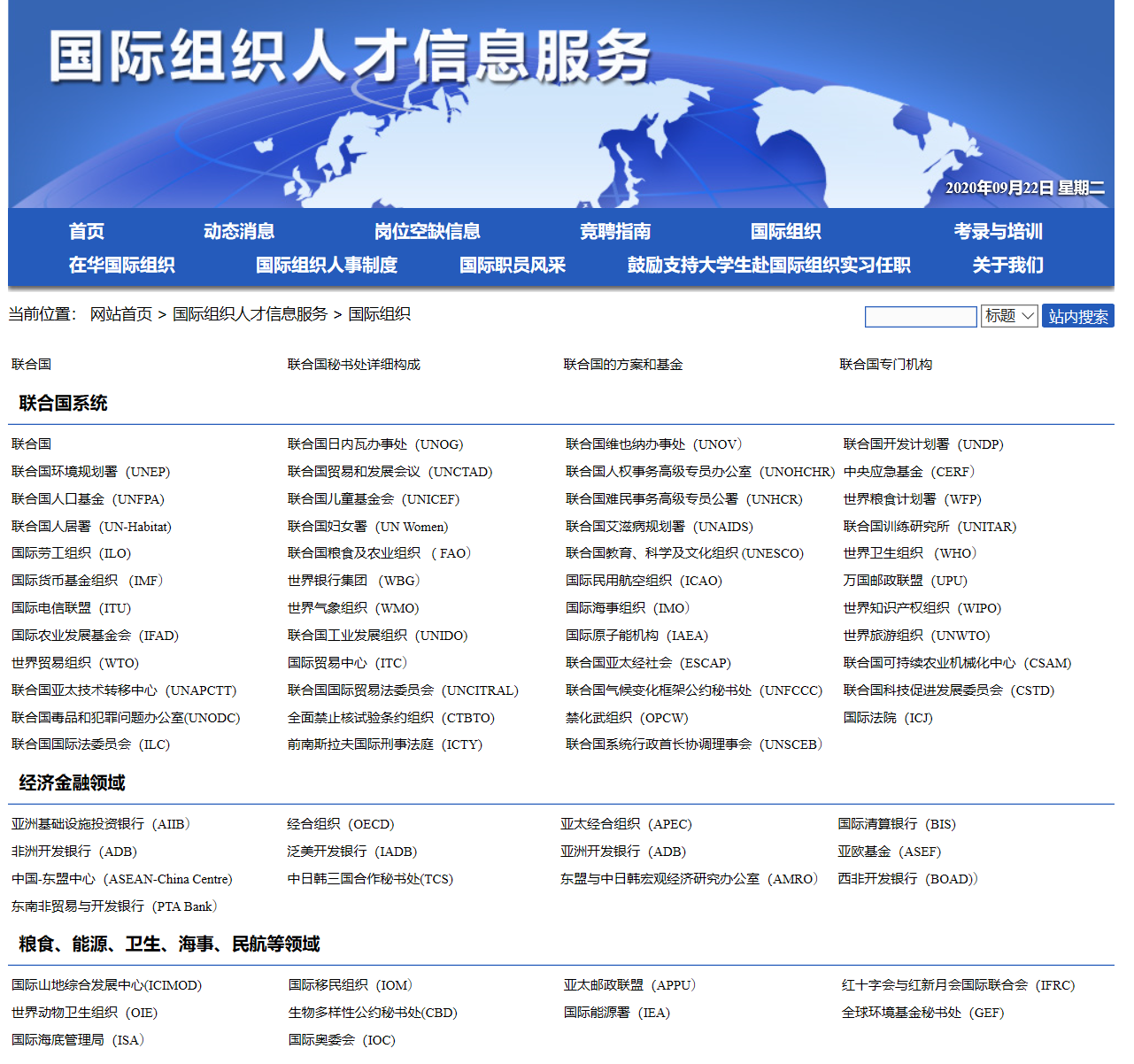Open 国际奥委会 (IOC) link

(x=342, y=1040)
